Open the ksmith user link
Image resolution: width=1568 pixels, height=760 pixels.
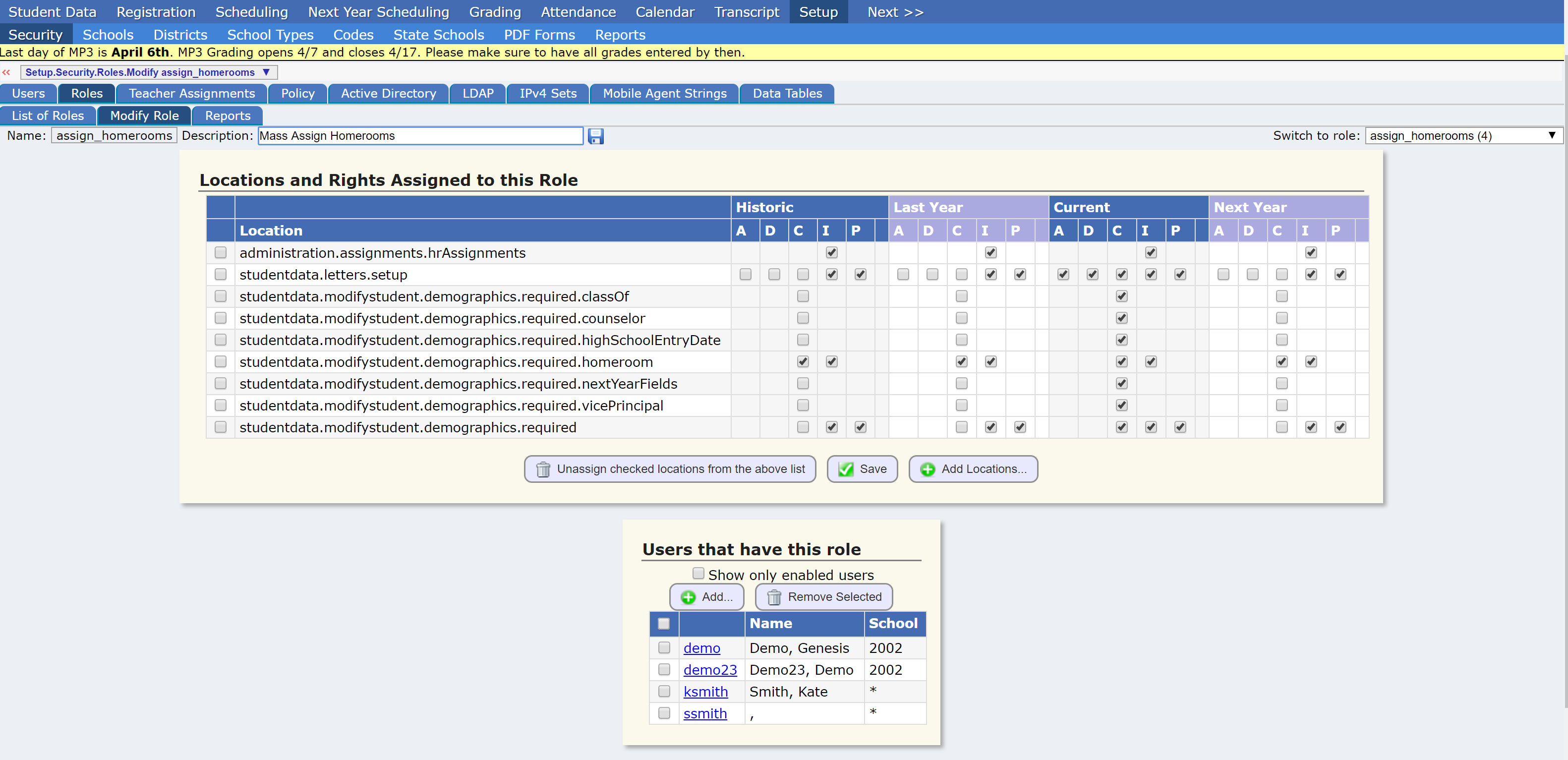click(x=705, y=691)
